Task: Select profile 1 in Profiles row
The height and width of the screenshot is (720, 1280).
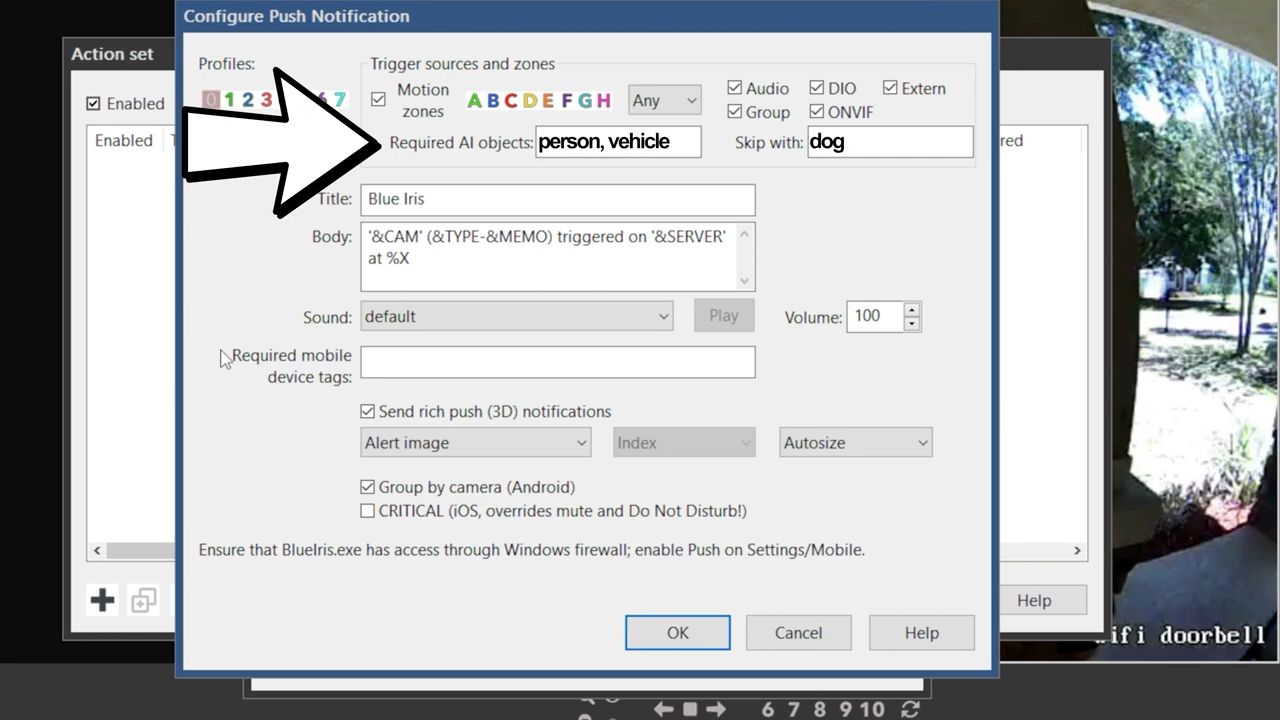Action: 229,99
